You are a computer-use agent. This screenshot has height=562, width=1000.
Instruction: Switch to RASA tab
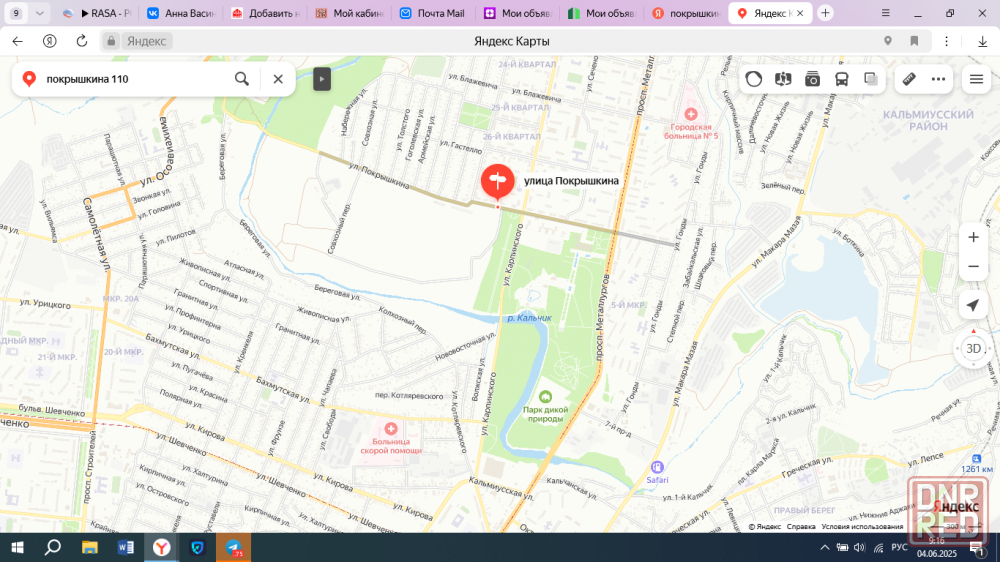point(98,13)
